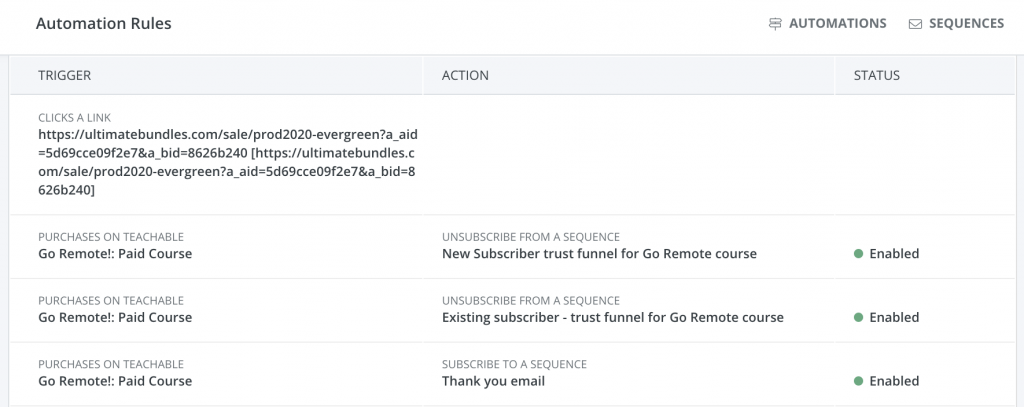Screen dimensions: 1024x407
Task: Open Existing subscriber trust funnel sequence action
Action: pos(612,318)
